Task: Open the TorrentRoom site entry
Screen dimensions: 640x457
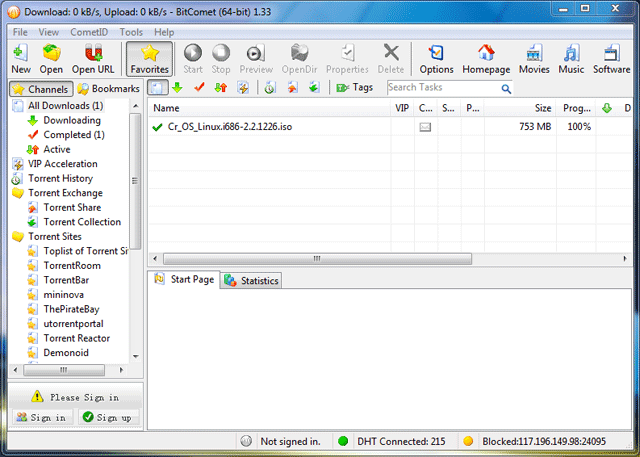Action: coord(72,266)
